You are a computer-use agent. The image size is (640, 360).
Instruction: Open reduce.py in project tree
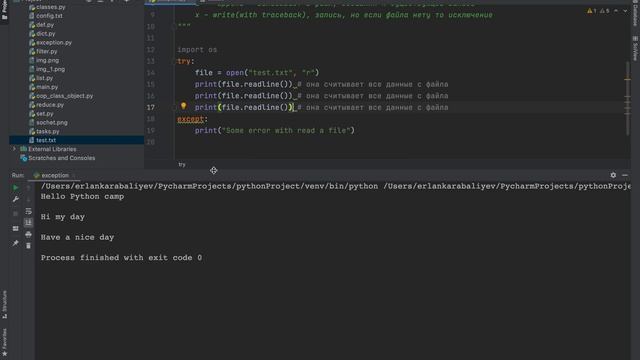tap(50, 105)
